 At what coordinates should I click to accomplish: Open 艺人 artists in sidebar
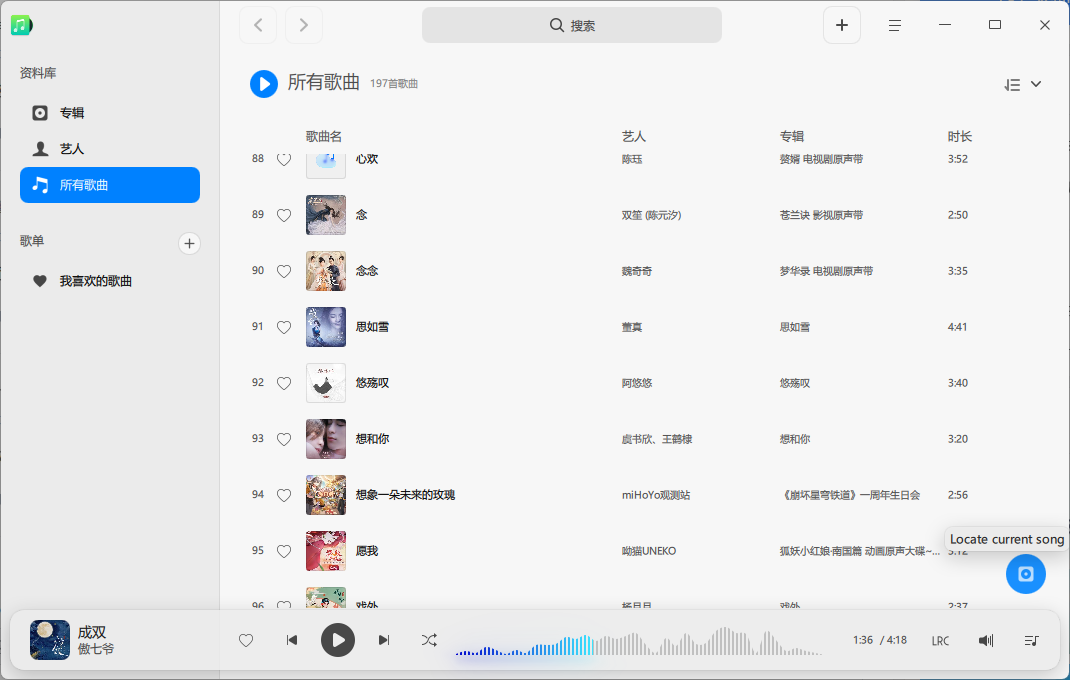[x=110, y=149]
